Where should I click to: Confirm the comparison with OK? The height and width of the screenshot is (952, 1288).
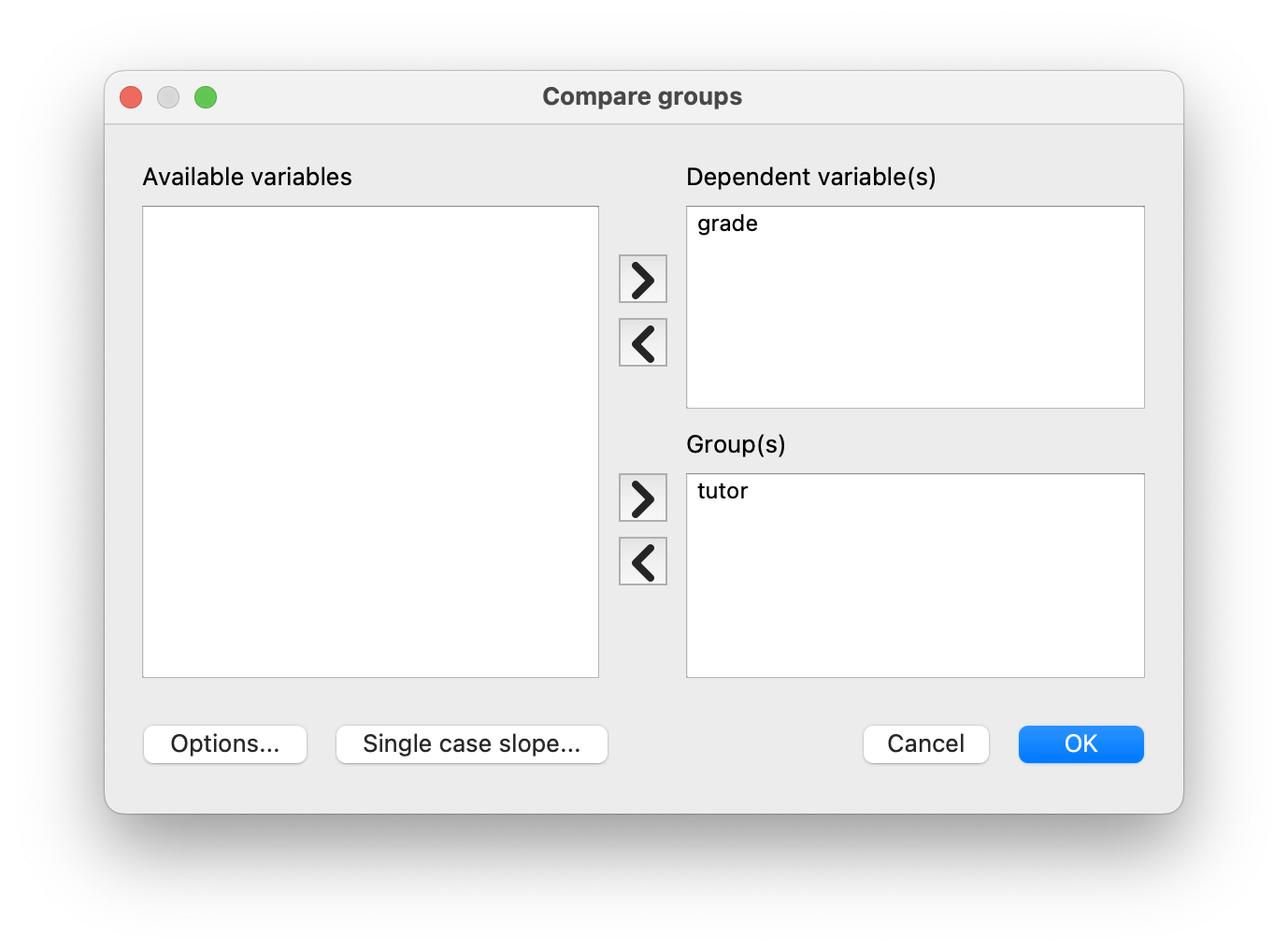click(1080, 743)
